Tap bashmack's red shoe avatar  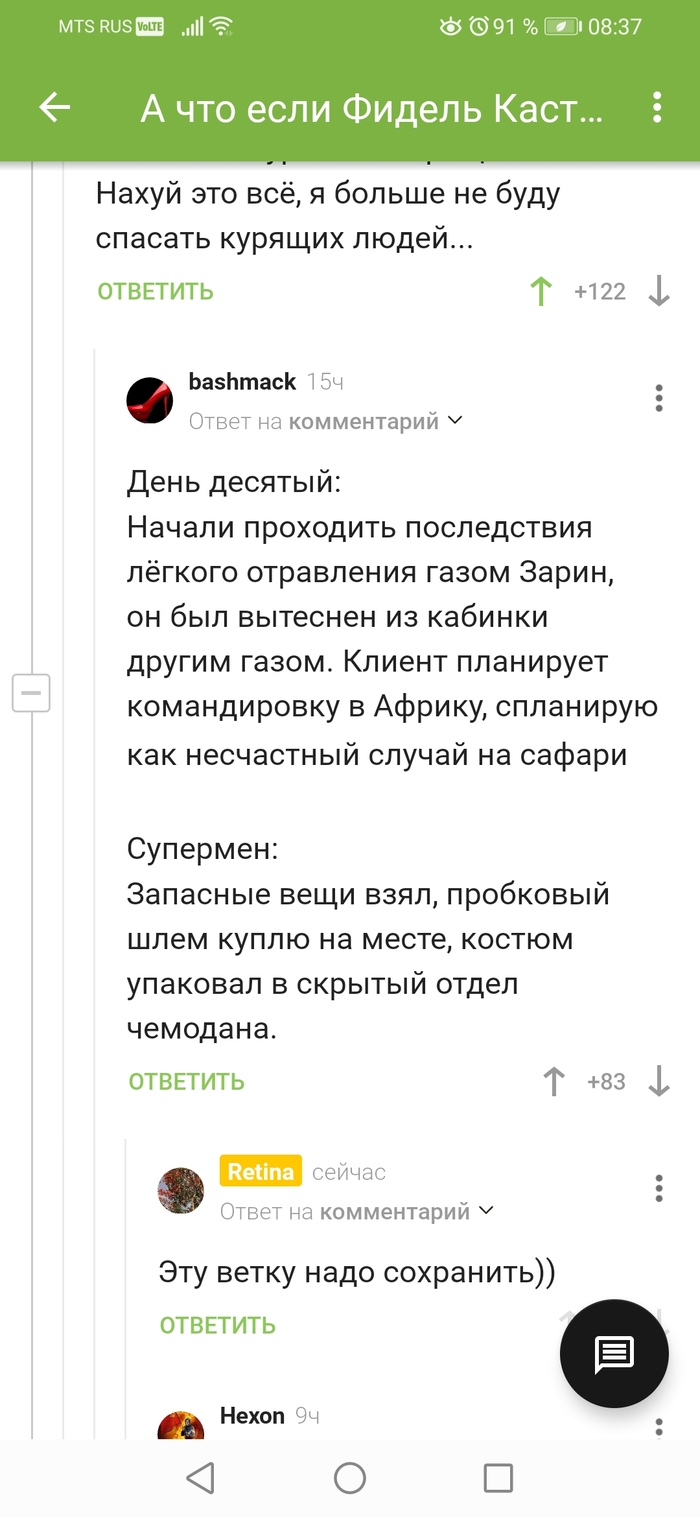150,401
